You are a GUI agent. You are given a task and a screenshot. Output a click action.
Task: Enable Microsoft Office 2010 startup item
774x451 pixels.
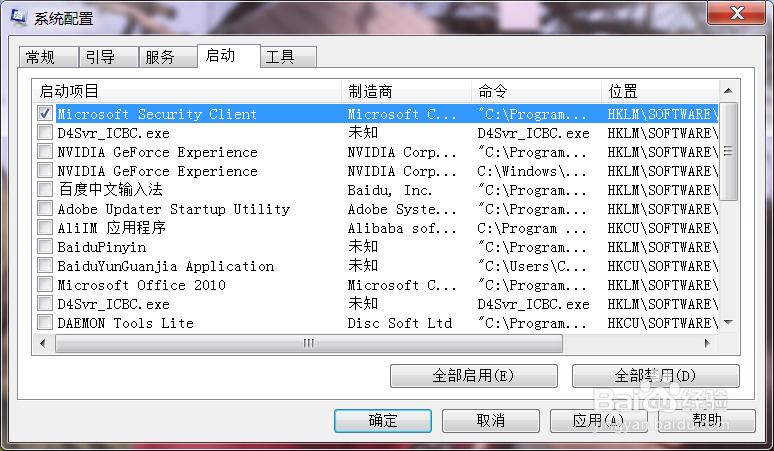tap(45, 285)
